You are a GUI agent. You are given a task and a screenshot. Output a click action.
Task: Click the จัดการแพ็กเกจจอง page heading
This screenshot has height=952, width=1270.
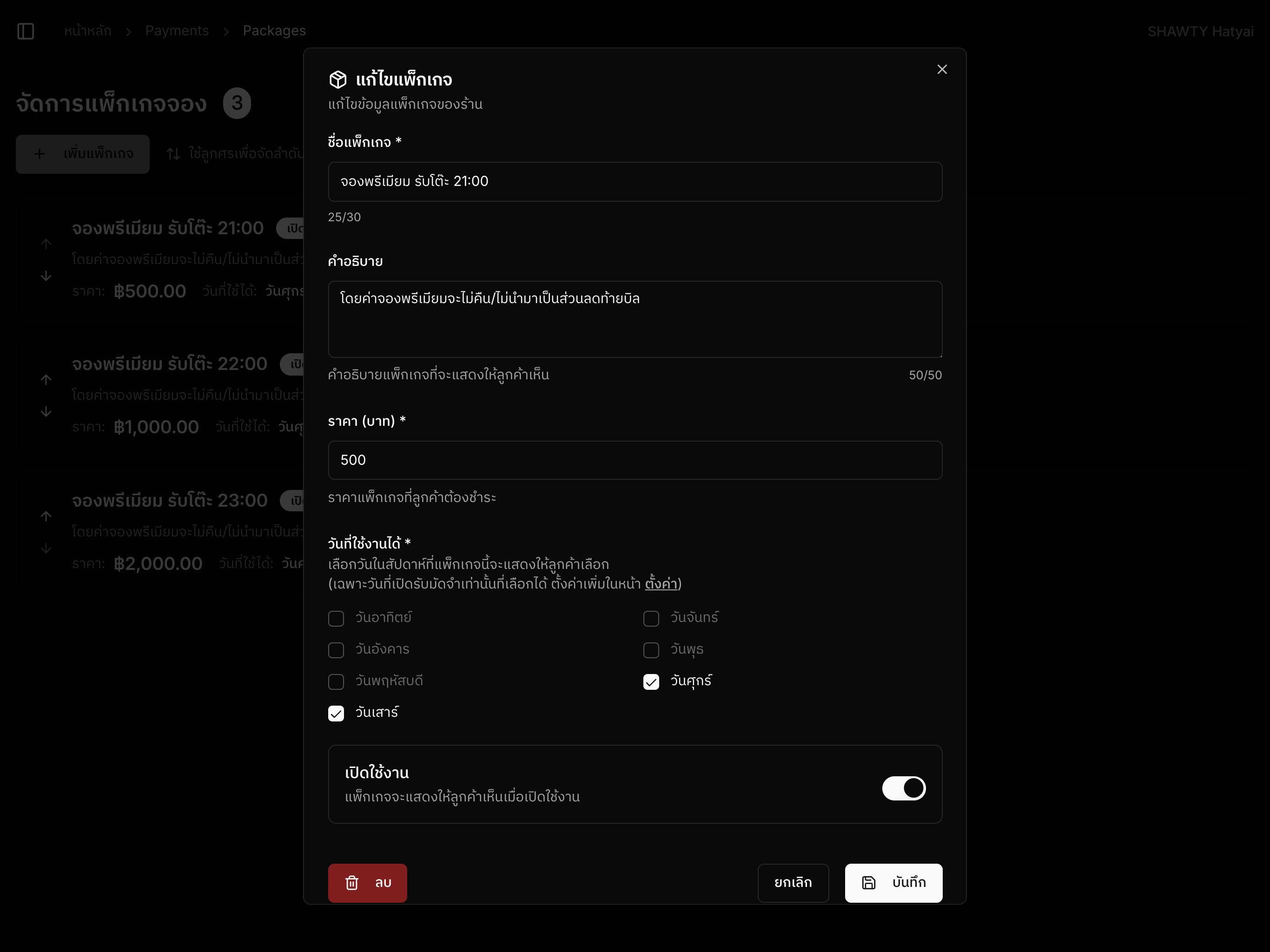coord(112,104)
